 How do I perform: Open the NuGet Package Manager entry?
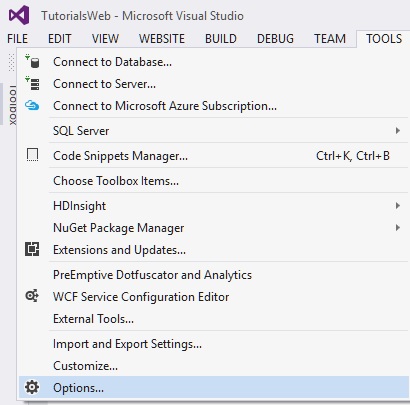click(x=213, y=228)
